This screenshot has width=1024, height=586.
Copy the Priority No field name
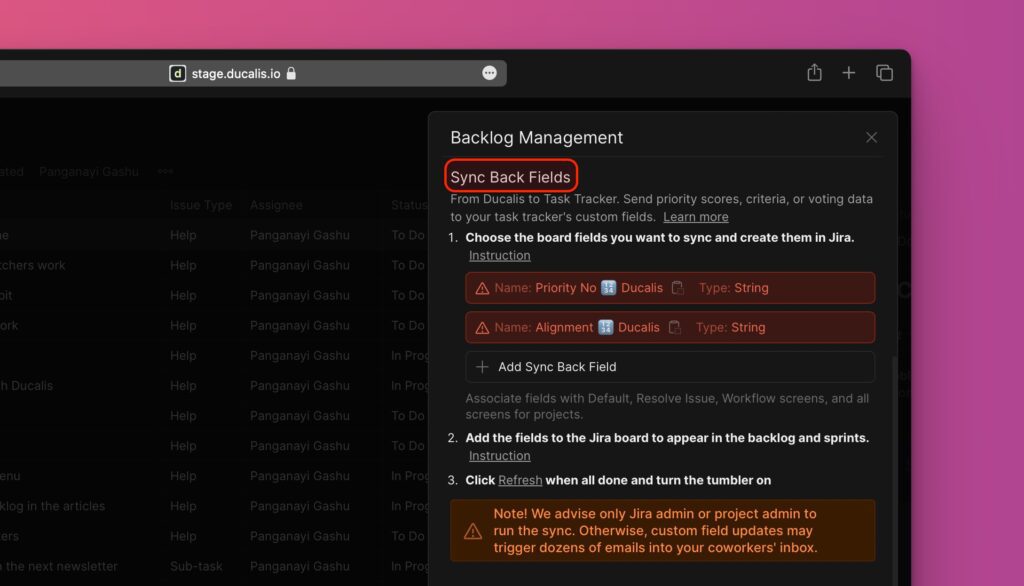pos(677,287)
